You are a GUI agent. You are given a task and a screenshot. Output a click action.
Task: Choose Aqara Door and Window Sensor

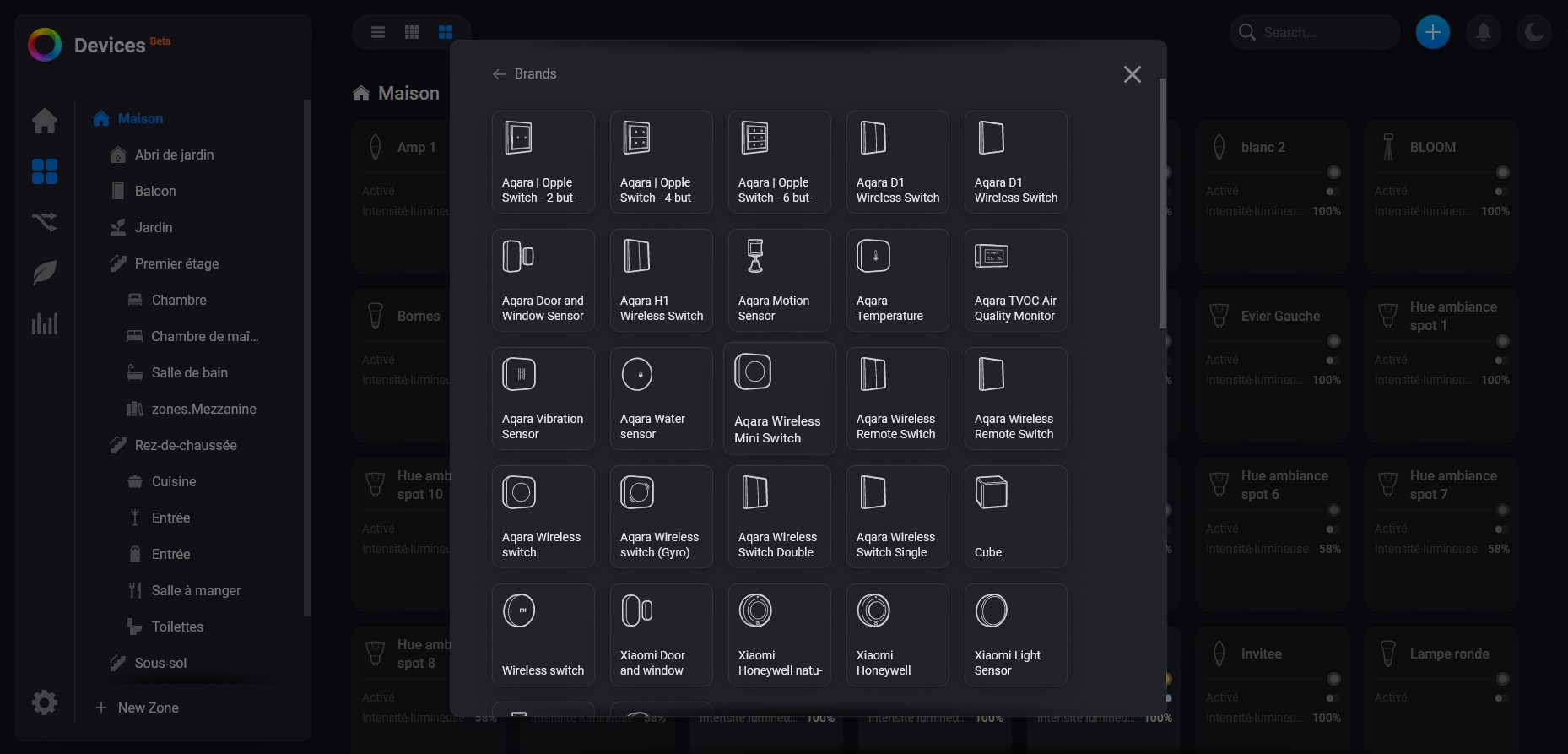click(x=543, y=280)
